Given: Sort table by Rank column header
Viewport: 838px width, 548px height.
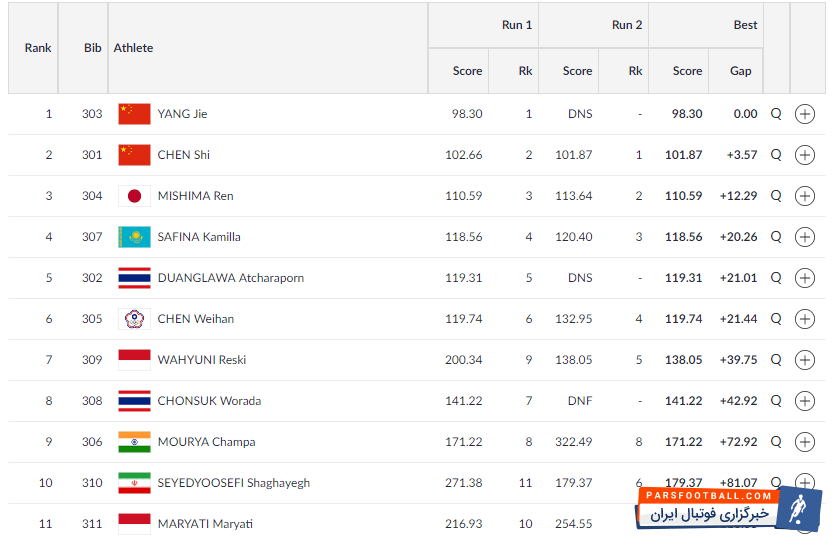Looking at the screenshot, I should pyautogui.click(x=38, y=48).
